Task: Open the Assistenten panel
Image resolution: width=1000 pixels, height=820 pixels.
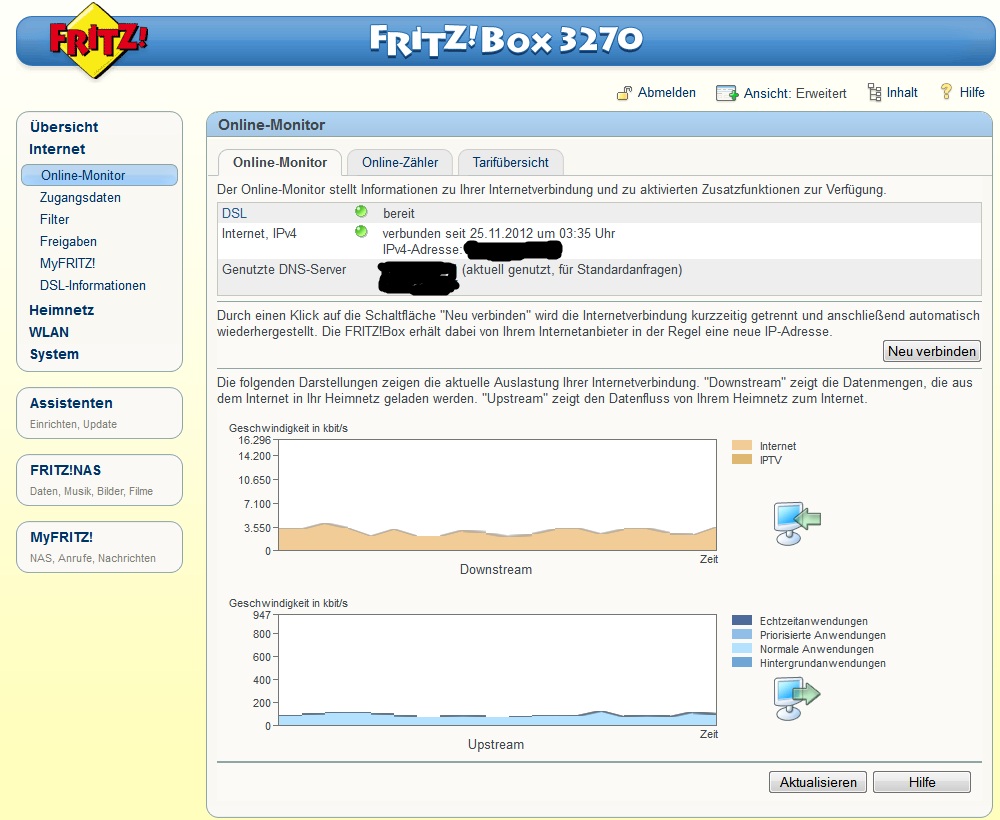Action: (x=99, y=413)
